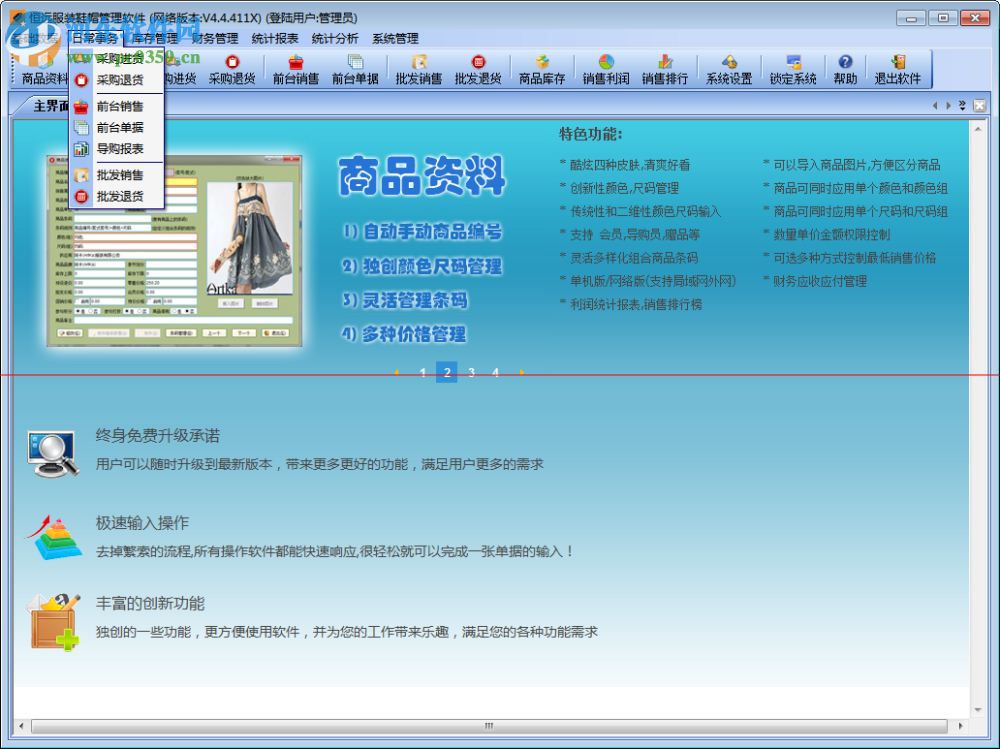Open 批发销售 toolbar icon
This screenshot has width=1000, height=749.
(x=418, y=70)
